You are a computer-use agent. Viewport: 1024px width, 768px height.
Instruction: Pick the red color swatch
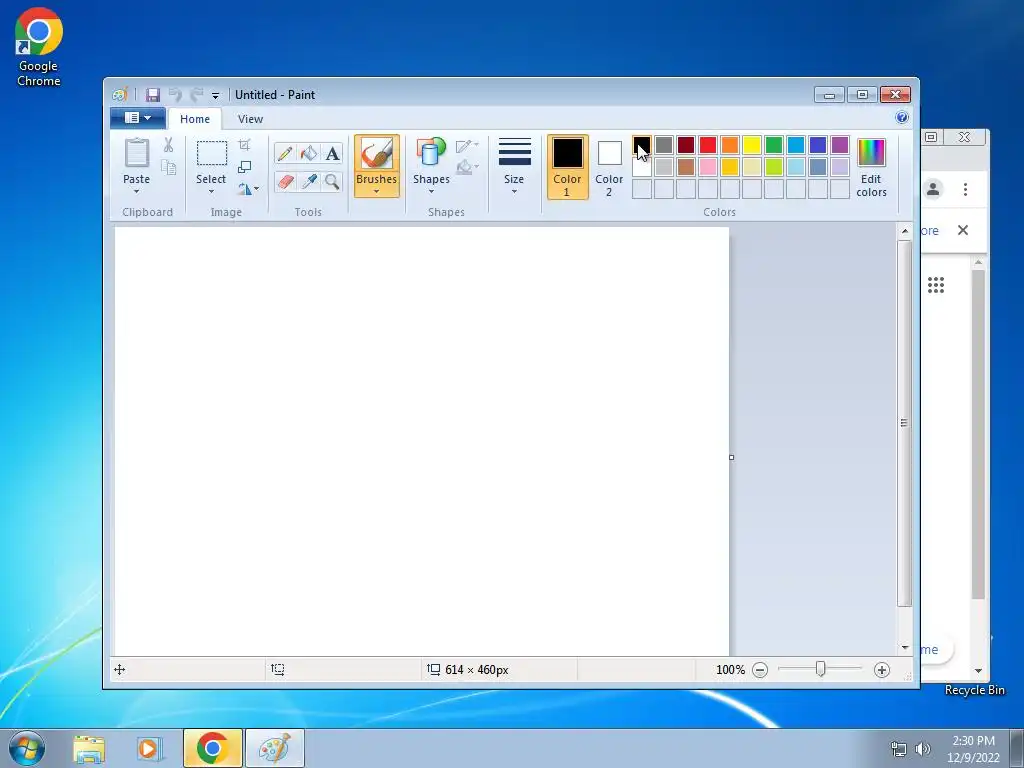tap(708, 145)
